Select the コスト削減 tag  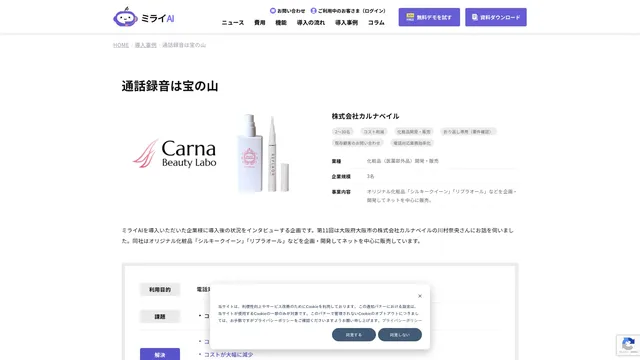[374, 132]
